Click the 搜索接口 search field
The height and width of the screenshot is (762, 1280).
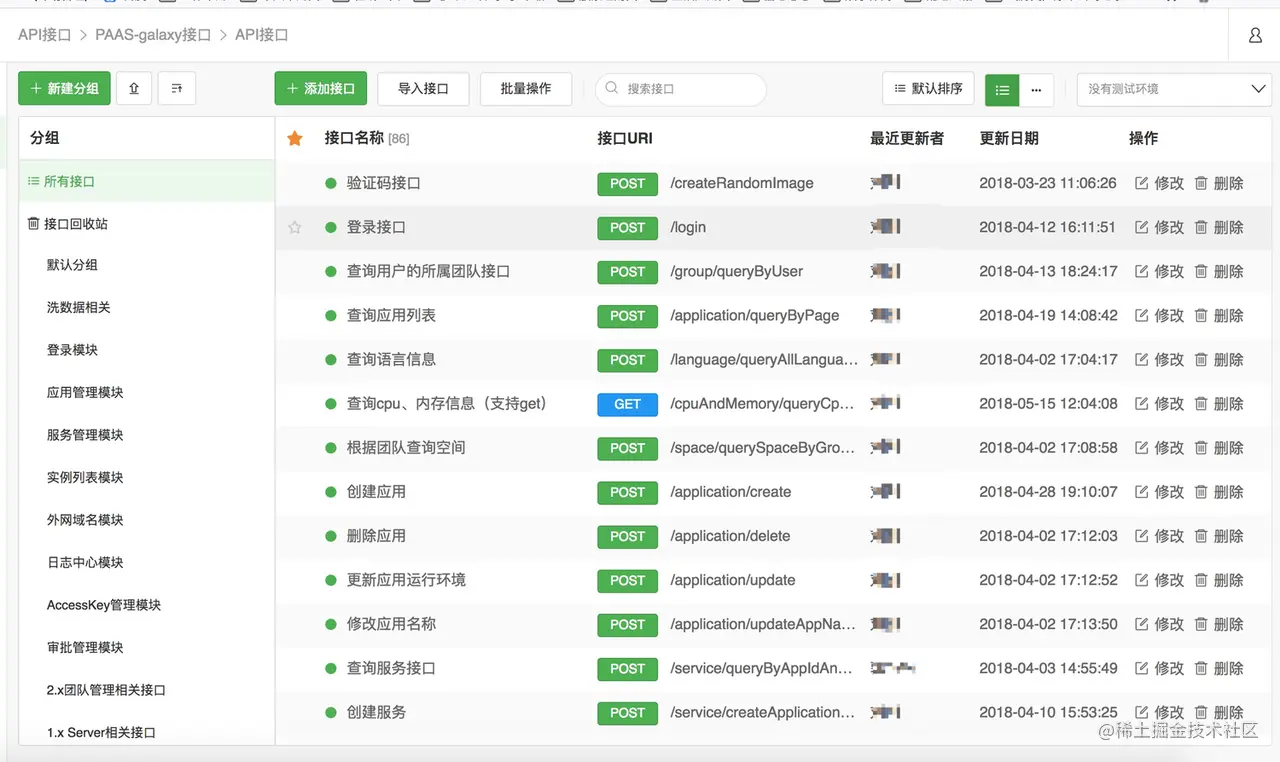[681, 89]
